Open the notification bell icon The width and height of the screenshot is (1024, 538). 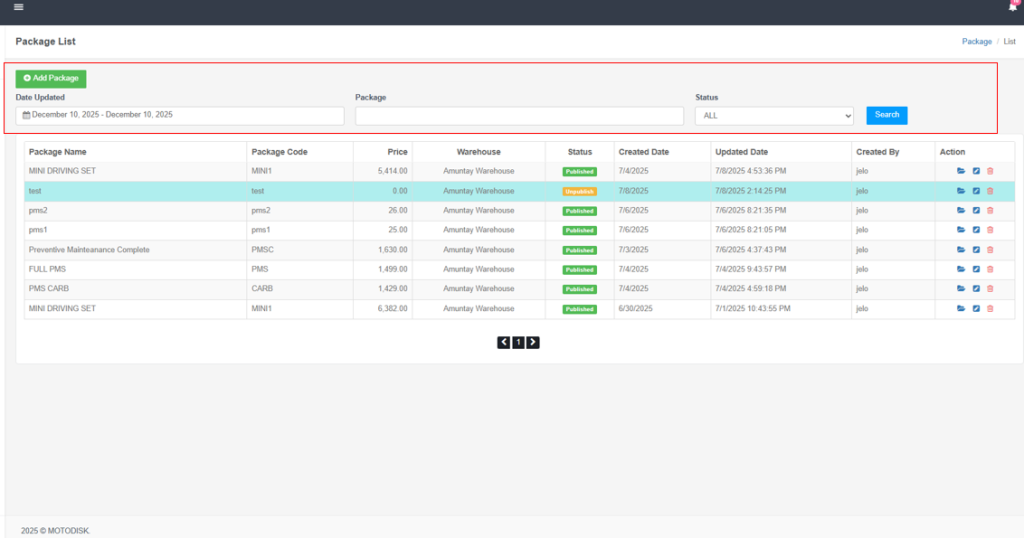click(x=1013, y=7)
